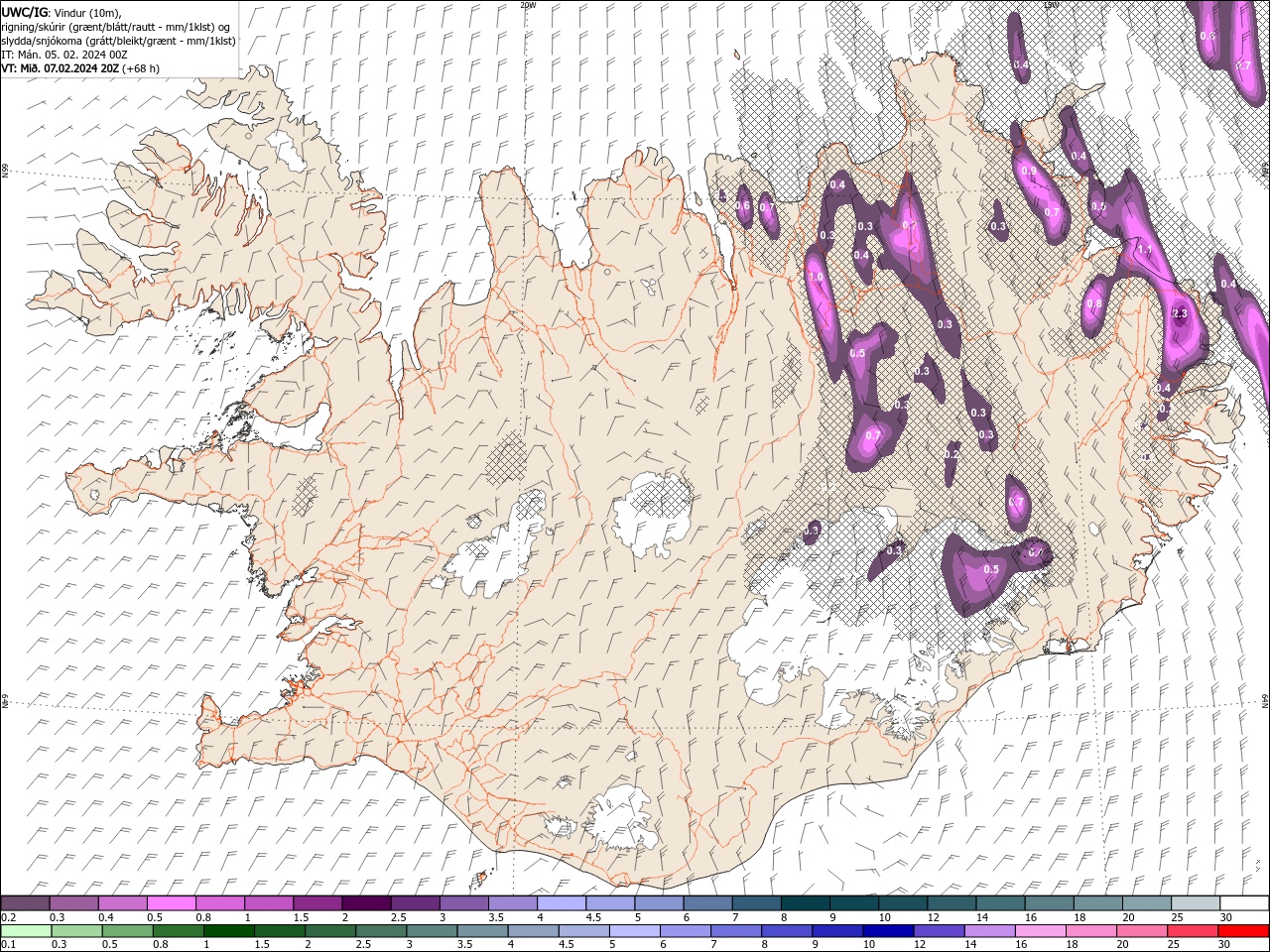Click the '1.1' snowfall value on the map
This screenshot has height=952, width=1270.
click(x=1145, y=250)
